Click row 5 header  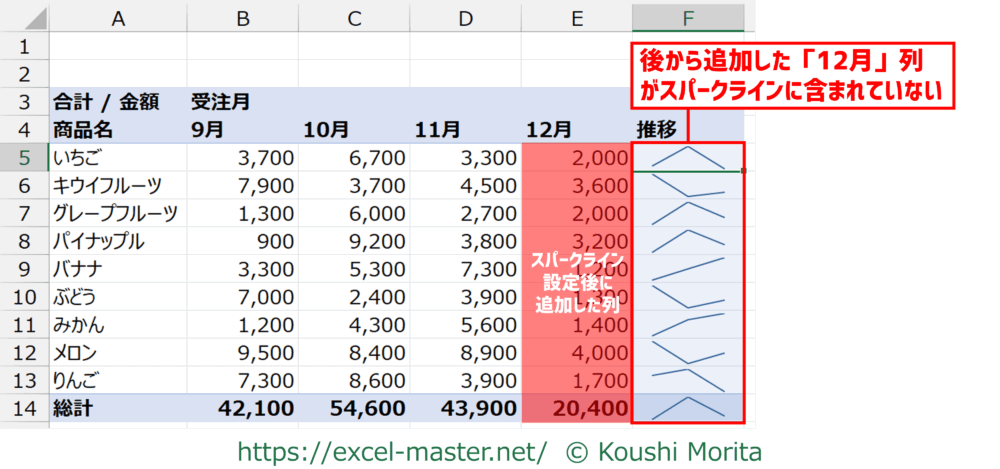point(24,157)
